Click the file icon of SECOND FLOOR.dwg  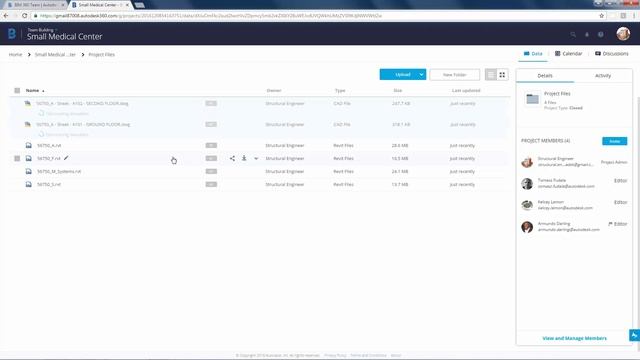(28, 103)
